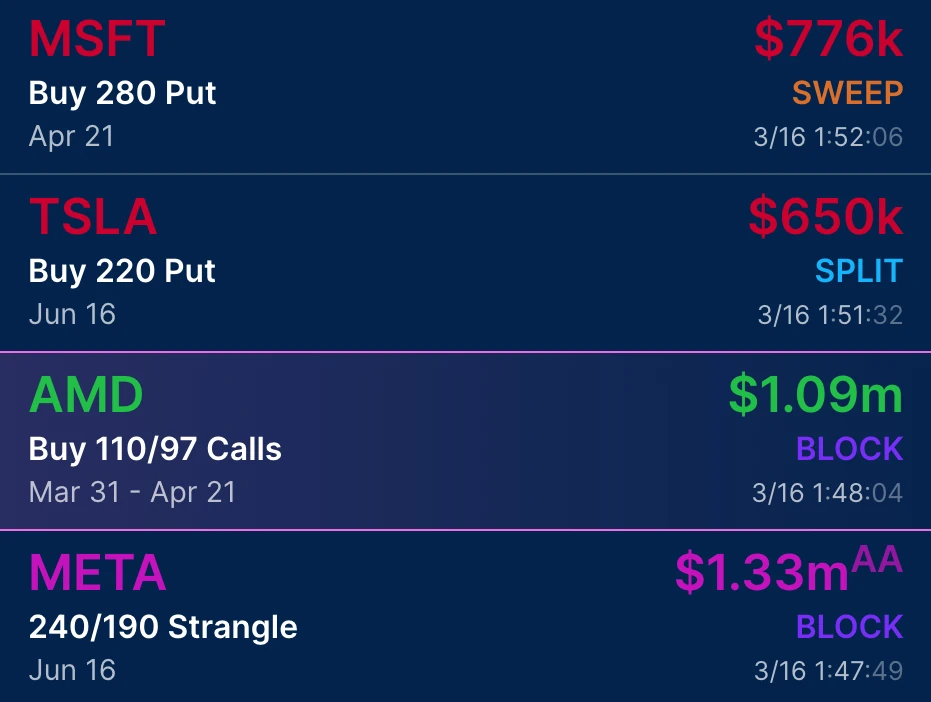Click the SPLIT tag on the TSLA trade
The width and height of the screenshot is (931, 702).
[x=858, y=271]
